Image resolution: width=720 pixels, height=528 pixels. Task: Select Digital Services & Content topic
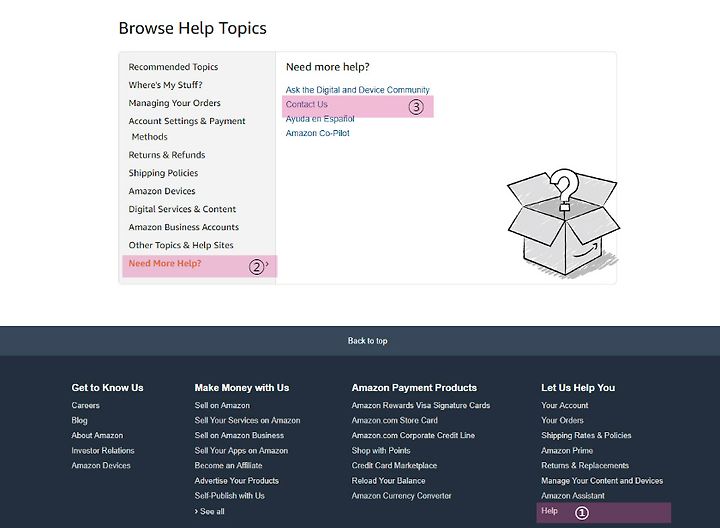coord(182,209)
